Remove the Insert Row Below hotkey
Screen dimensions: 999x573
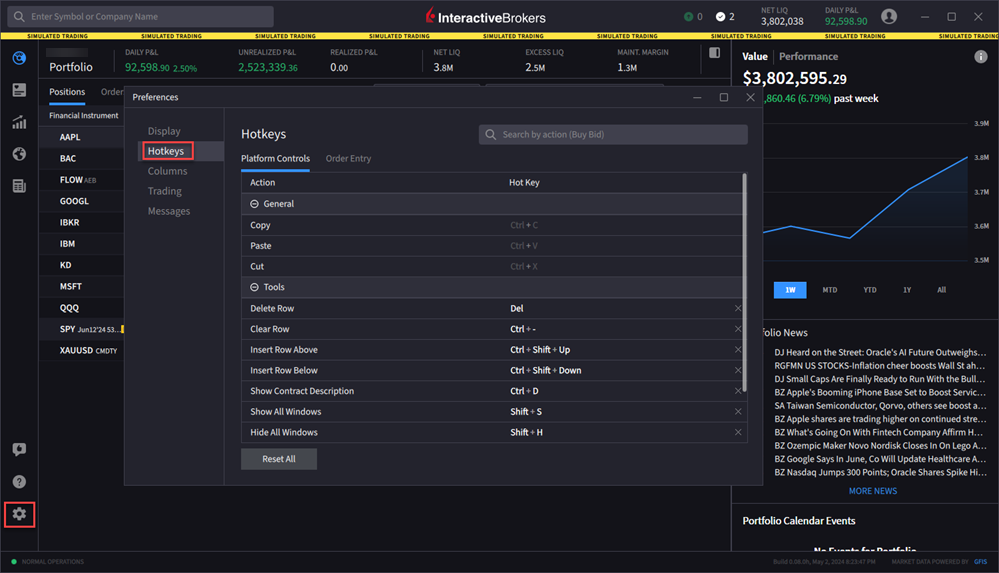pos(738,370)
